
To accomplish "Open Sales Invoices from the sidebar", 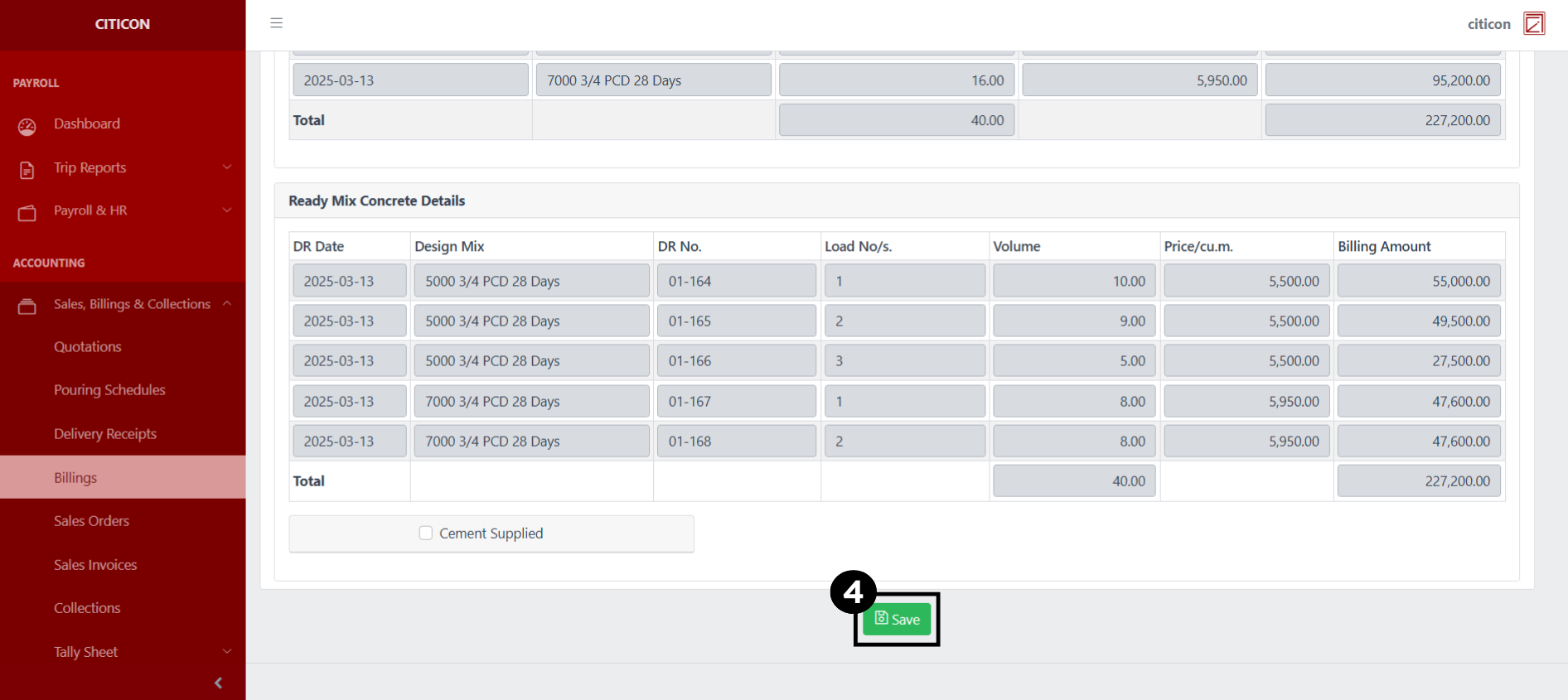I will tap(95, 565).
